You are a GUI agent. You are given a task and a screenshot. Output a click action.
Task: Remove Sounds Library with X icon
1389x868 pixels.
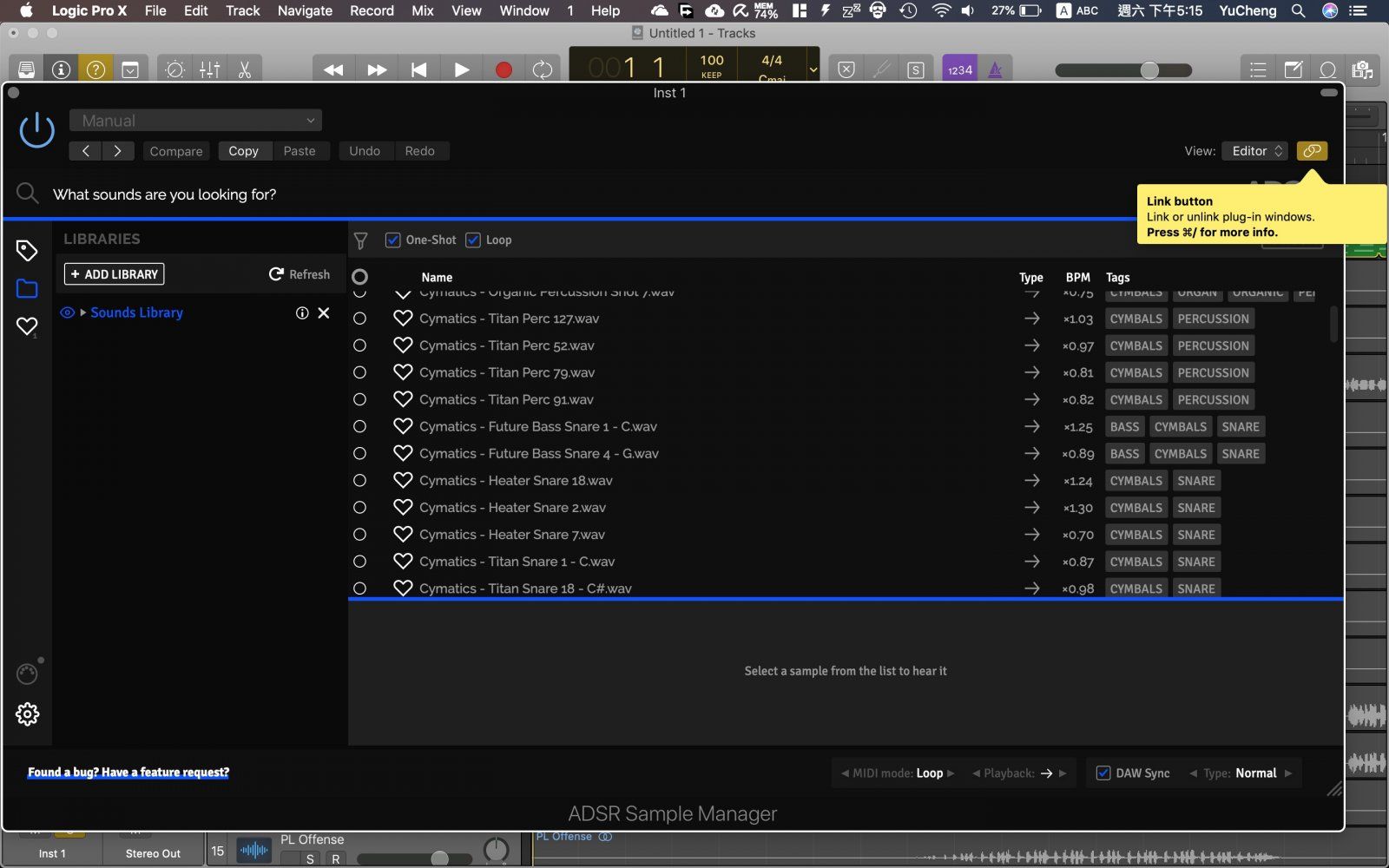pos(324,313)
